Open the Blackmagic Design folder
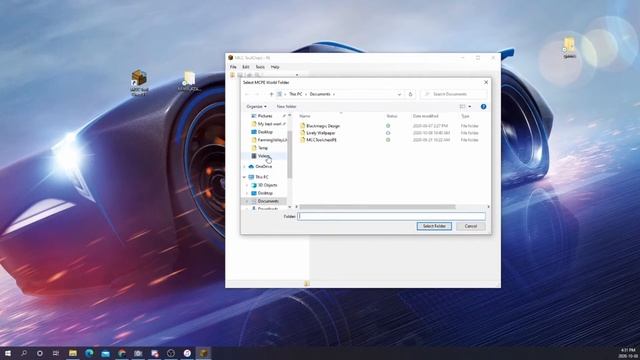Viewport: 640px width, 360px height. [x=322, y=126]
